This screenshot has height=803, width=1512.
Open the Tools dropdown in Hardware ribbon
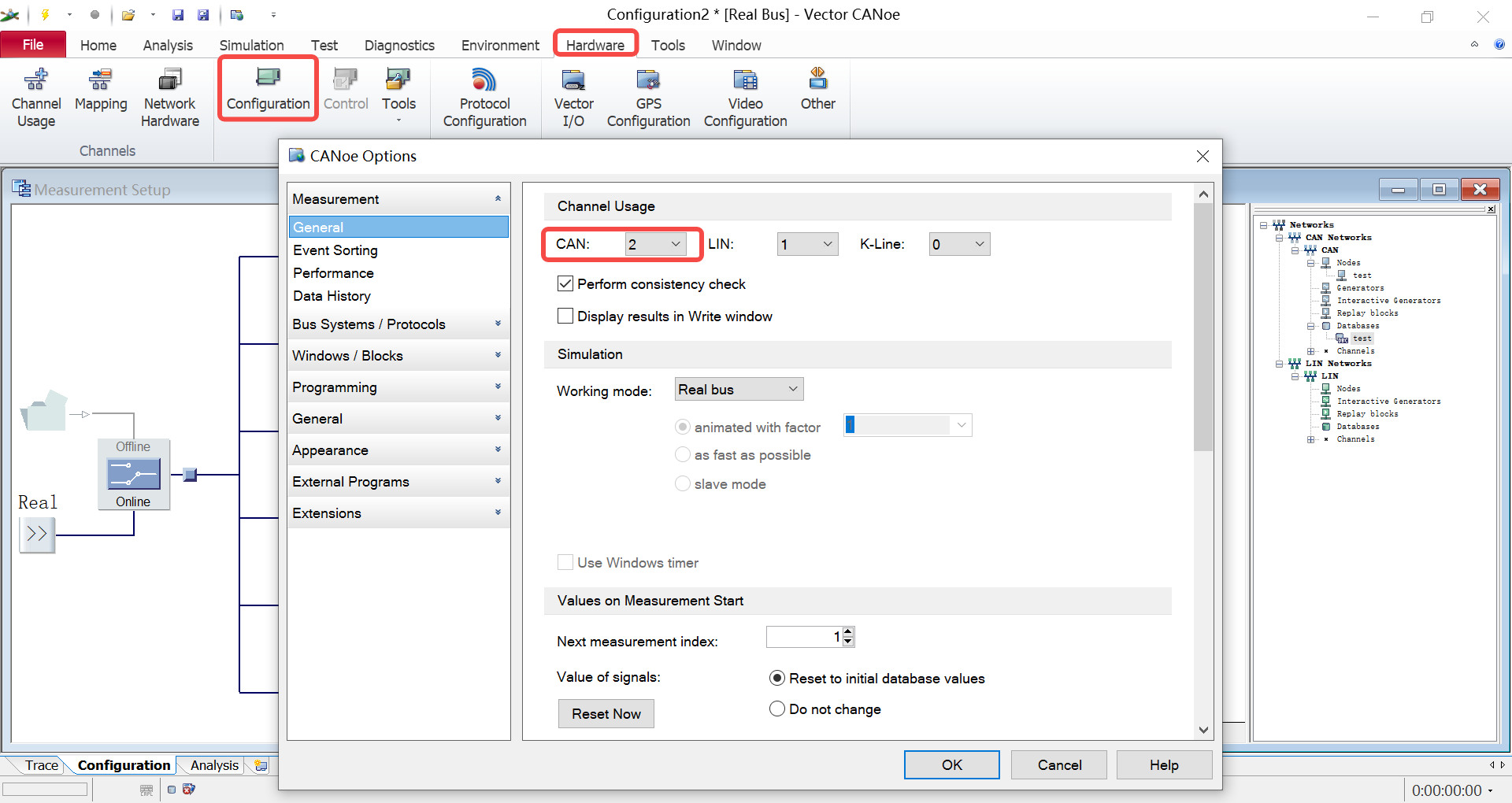398,95
